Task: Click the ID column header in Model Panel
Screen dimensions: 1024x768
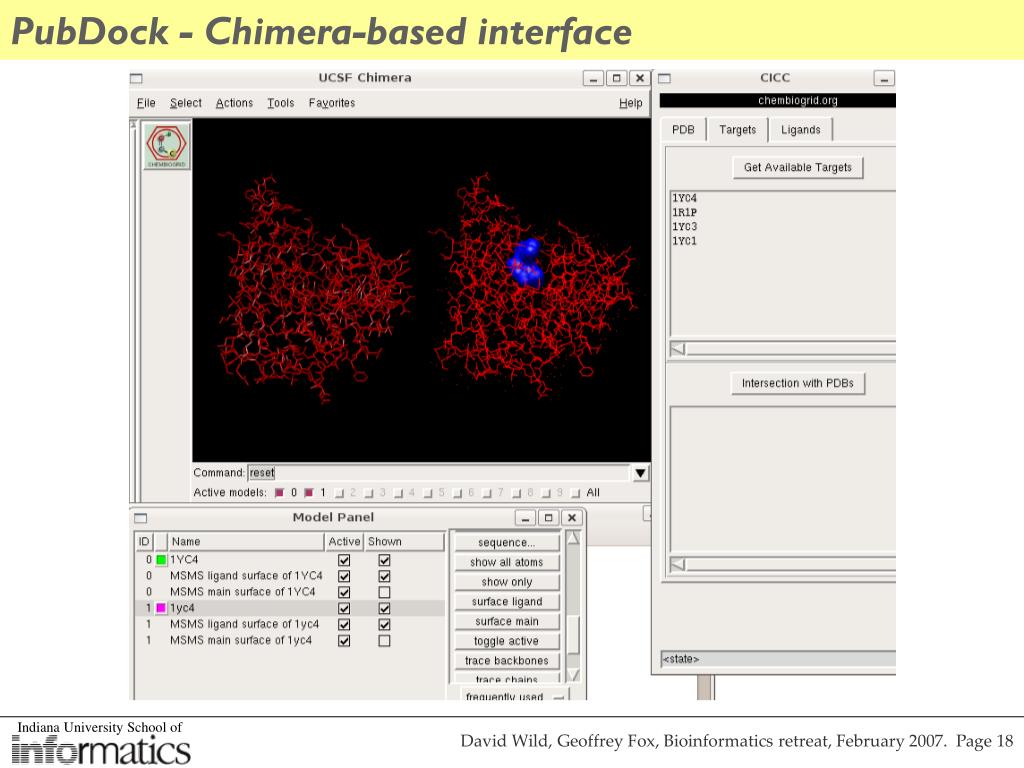Action: click(144, 541)
